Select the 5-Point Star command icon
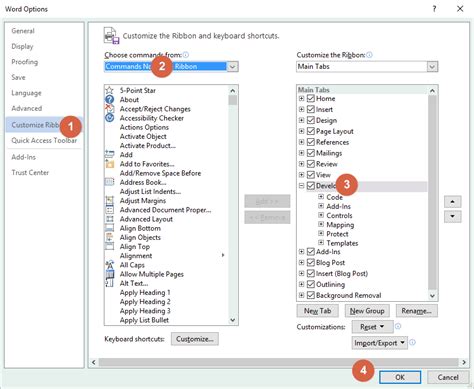Image resolution: width=474 pixels, height=389 pixels. click(x=109, y=90)
